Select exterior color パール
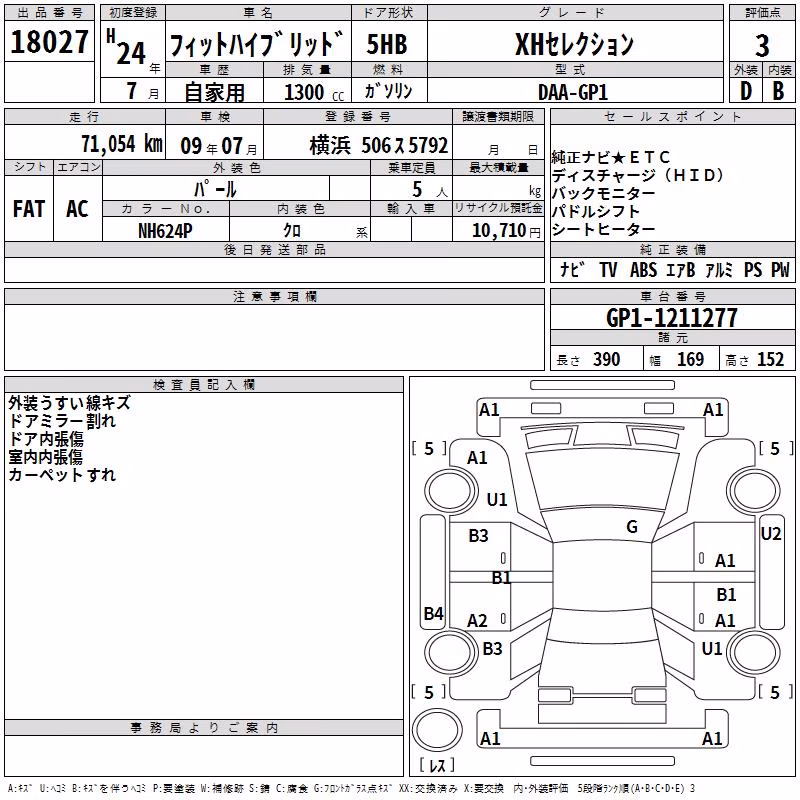 [215, 189]
